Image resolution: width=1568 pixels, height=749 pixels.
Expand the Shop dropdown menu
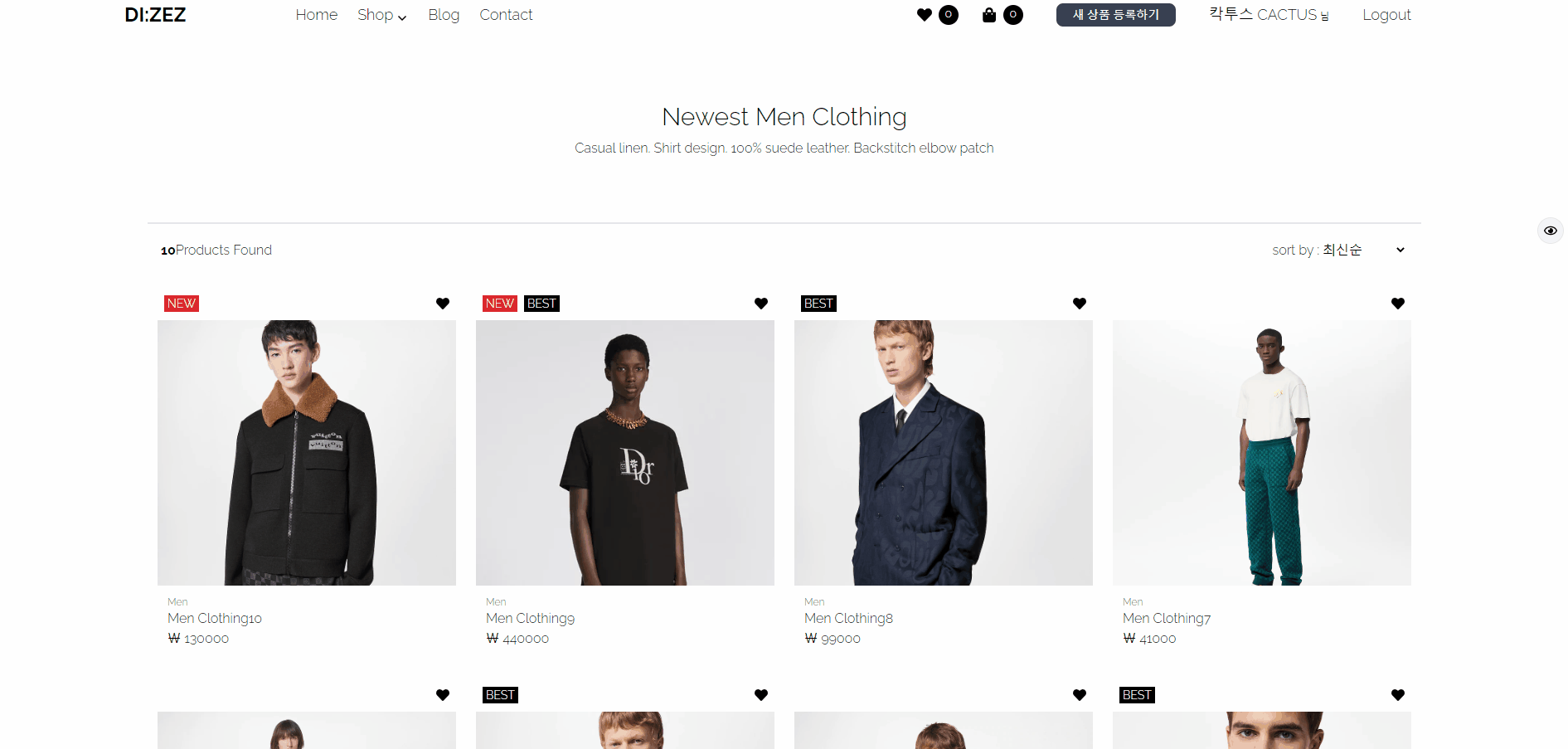(x=382, y=15)
